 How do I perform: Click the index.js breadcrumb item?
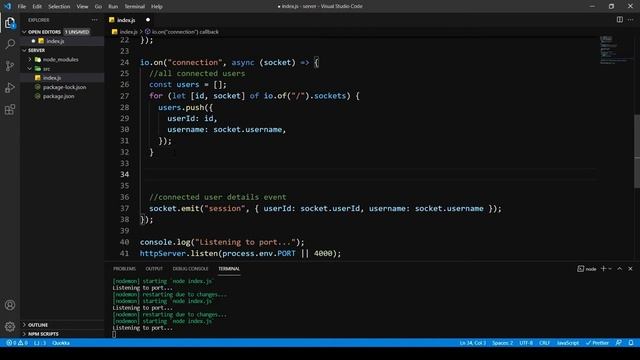coord(128,31)
